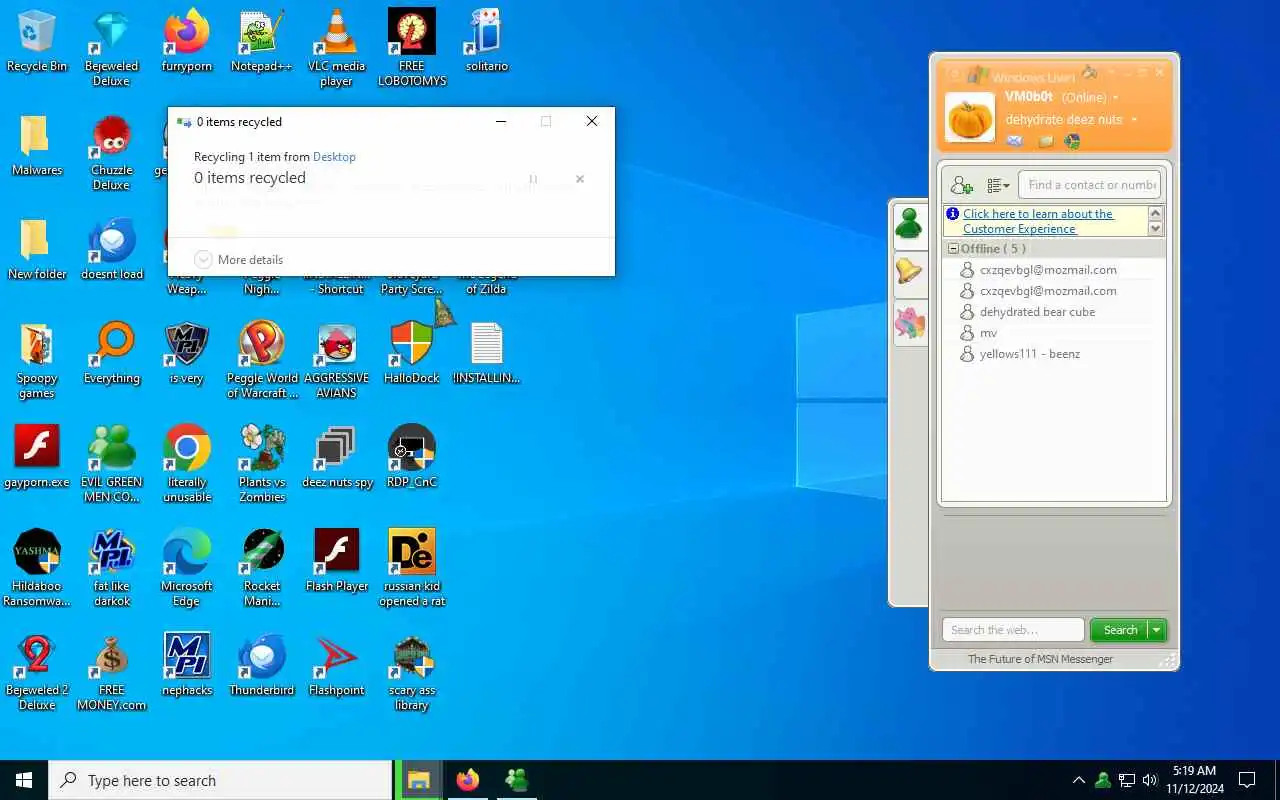1280x800 pixels.
Task: Select the Plants vs Zombies desktop icon
Action: point(262,464)
